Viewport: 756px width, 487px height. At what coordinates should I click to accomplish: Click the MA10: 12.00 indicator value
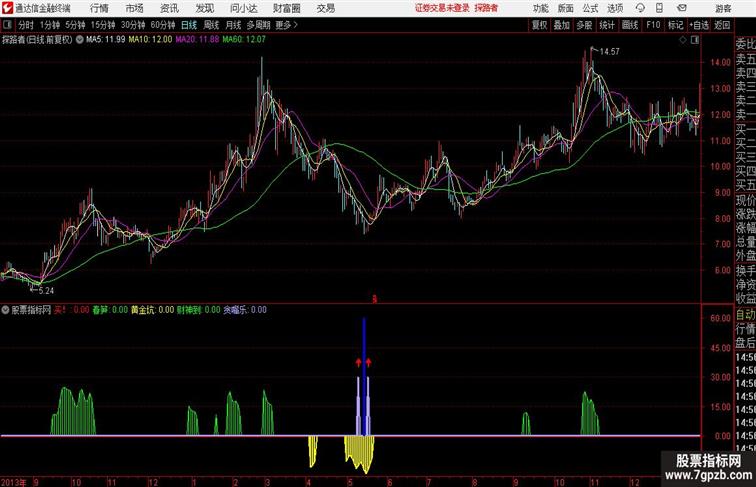pos(150,40)
